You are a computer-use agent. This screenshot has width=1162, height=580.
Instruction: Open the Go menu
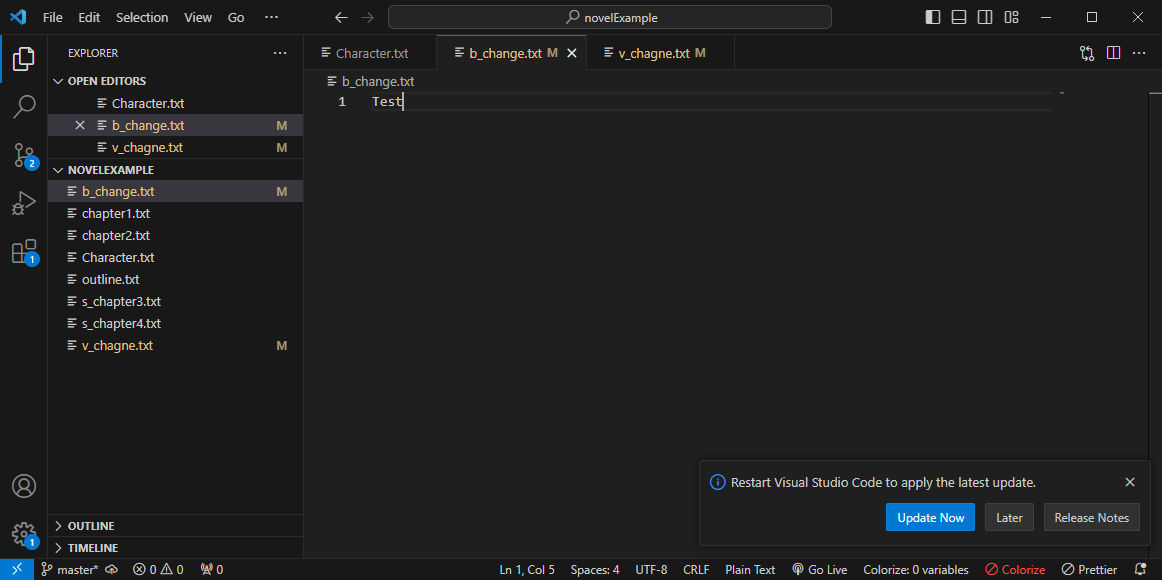click(x=236, y=17)
